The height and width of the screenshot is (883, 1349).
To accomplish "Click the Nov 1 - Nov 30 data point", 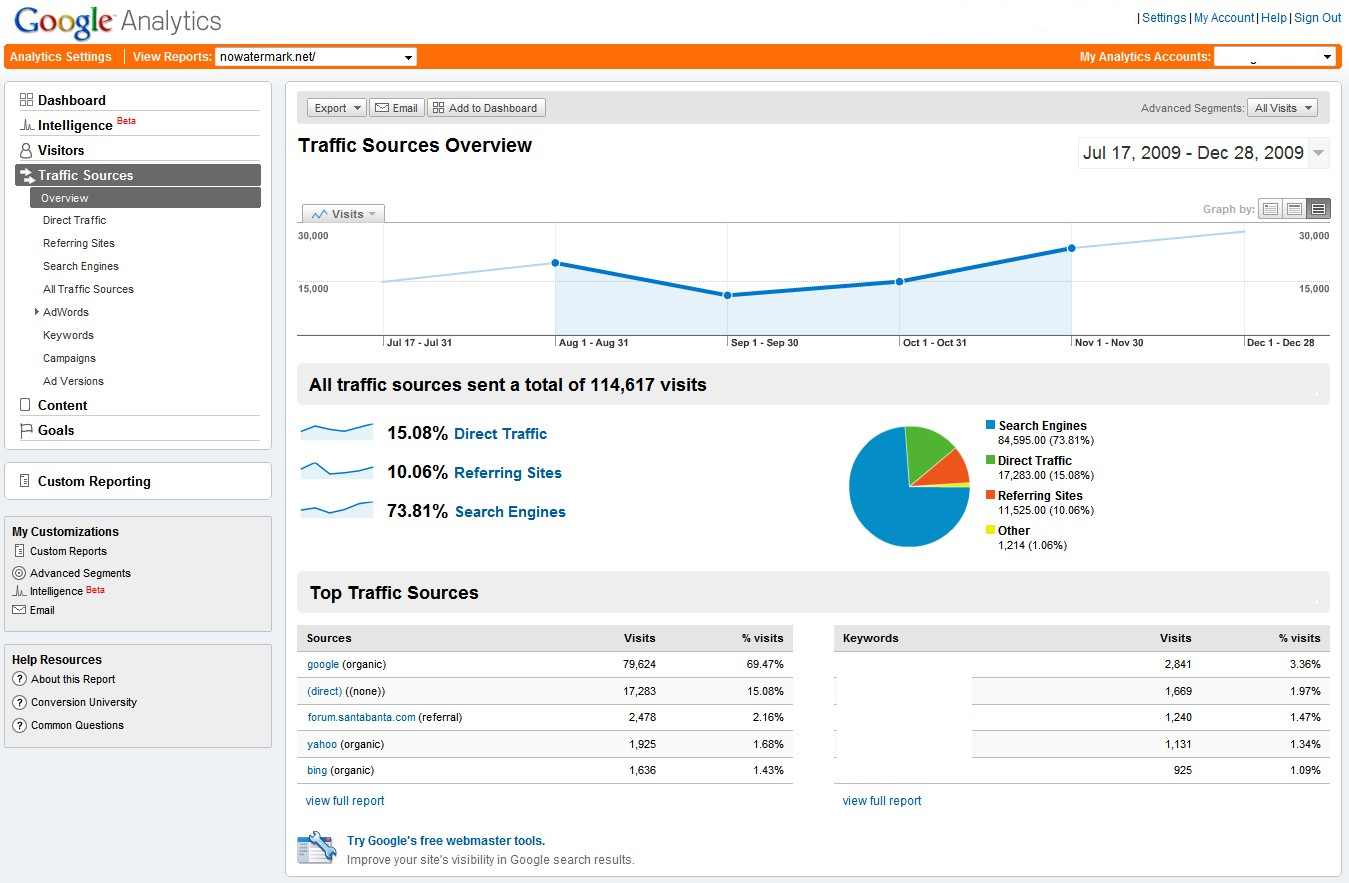I will (x=1071, y=248).
